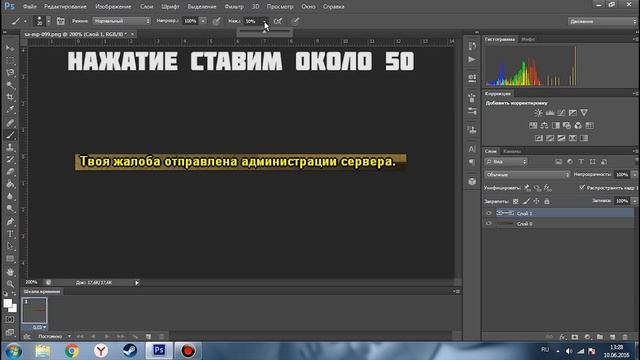Image resolution: width=640 pixels, height=360 pixels.
Task: Set foreground color swatch
Action: point(8,303)
